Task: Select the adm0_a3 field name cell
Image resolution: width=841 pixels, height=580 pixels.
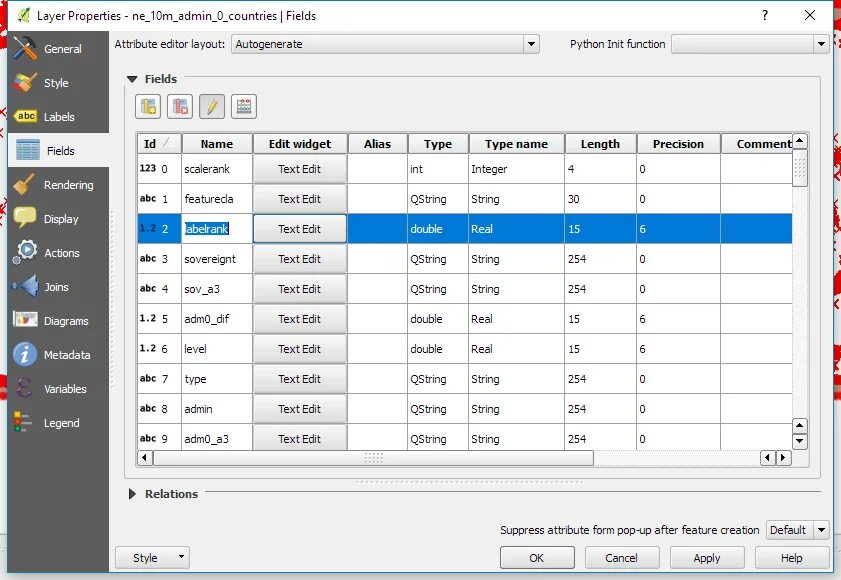Action: [217, 438]
